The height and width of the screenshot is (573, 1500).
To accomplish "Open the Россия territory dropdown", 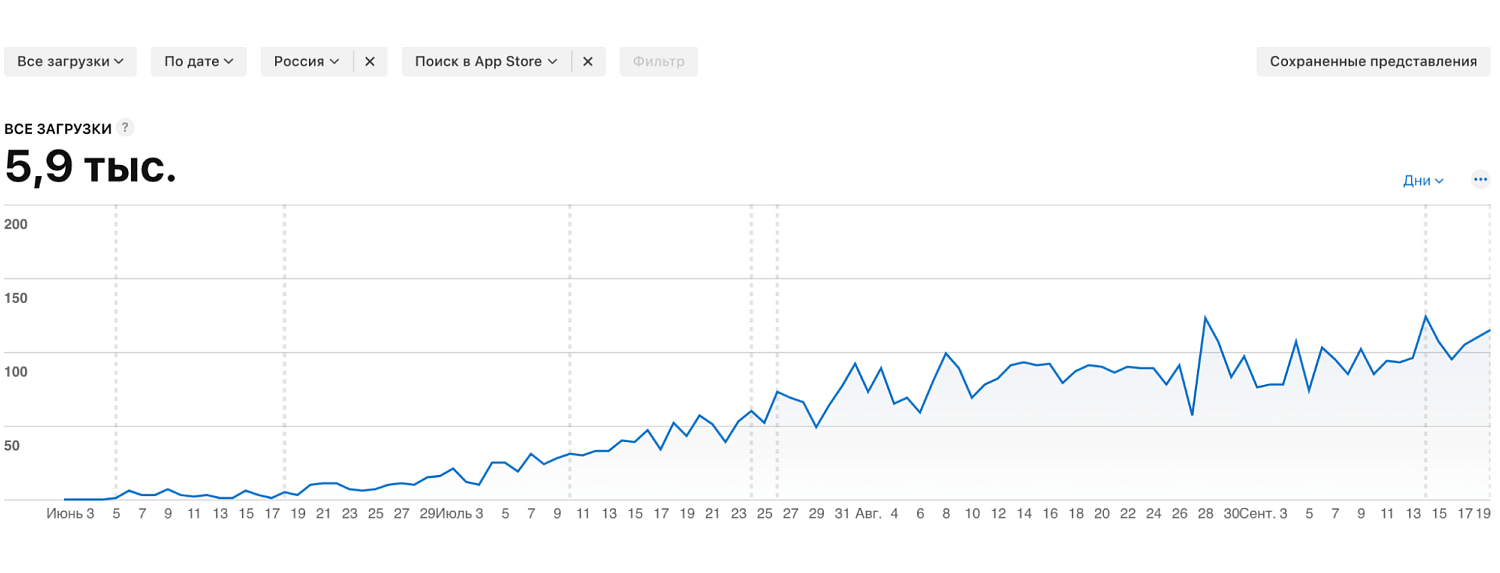I will tap(306, 61).
